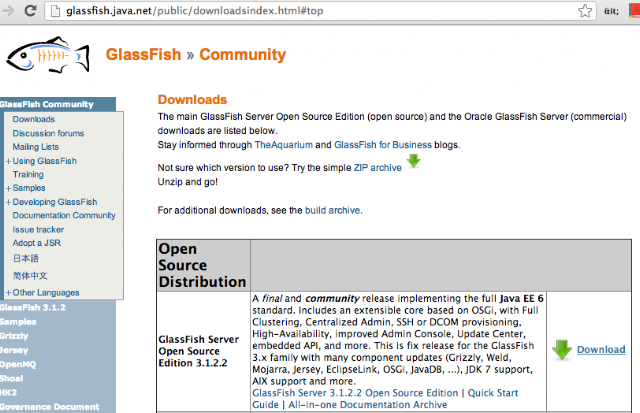The width and height of the screenshot is (640, 413).
Task: Open OpenMQ project link
Action: point(18,364)
